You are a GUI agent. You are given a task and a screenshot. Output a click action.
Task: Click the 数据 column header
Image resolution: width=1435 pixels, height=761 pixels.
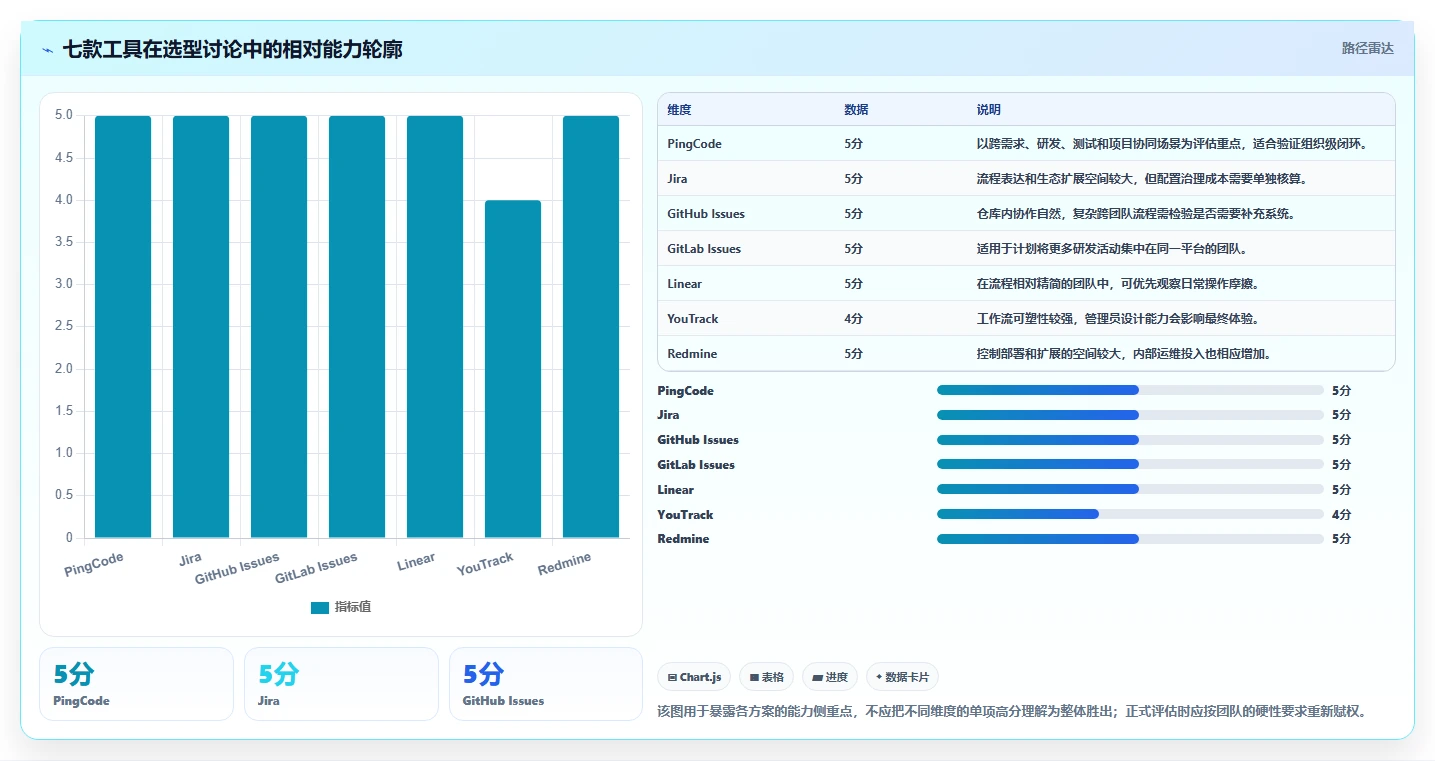click(x=856, y=110)
